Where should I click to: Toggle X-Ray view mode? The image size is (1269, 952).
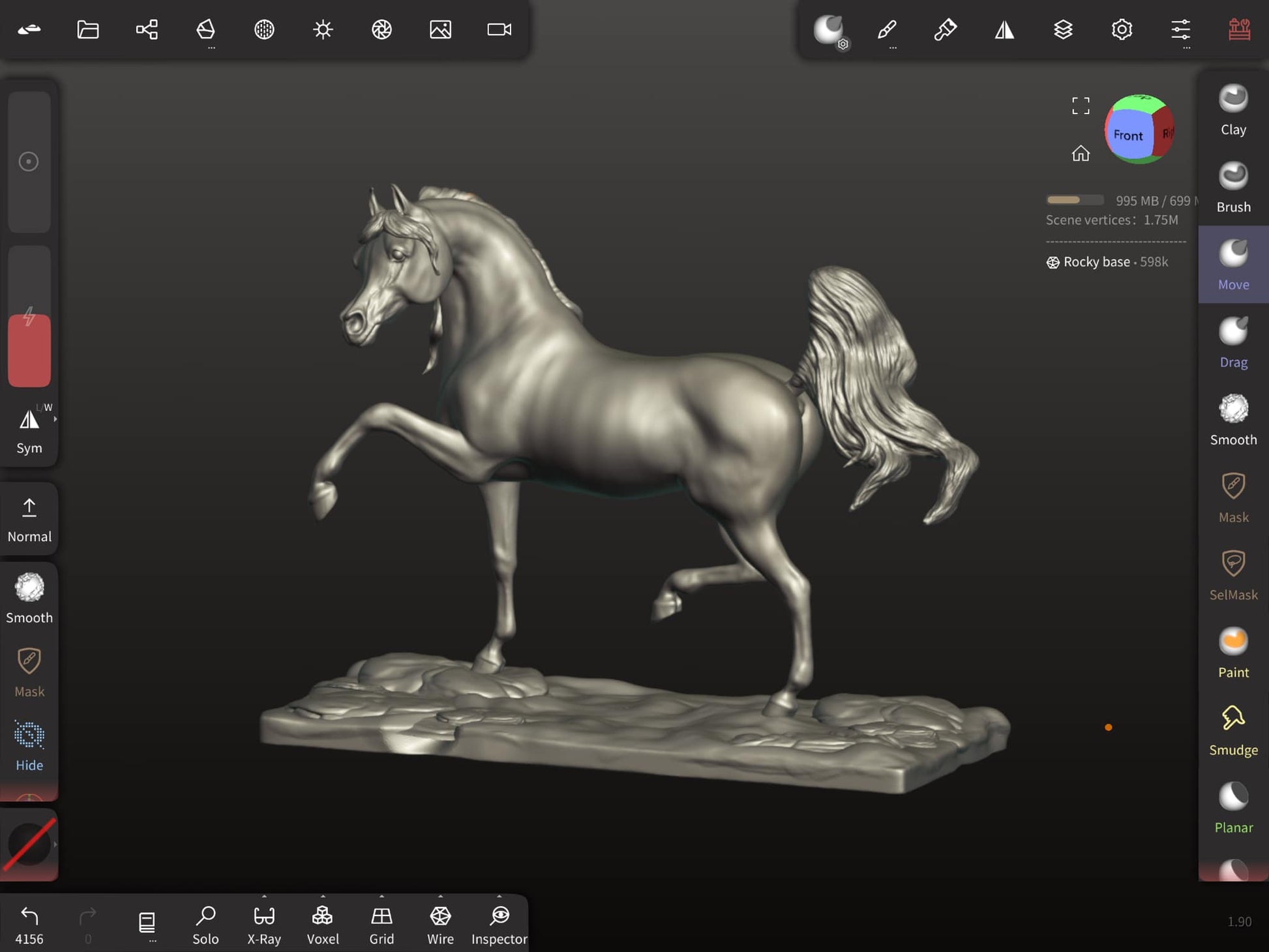[264, 924]
